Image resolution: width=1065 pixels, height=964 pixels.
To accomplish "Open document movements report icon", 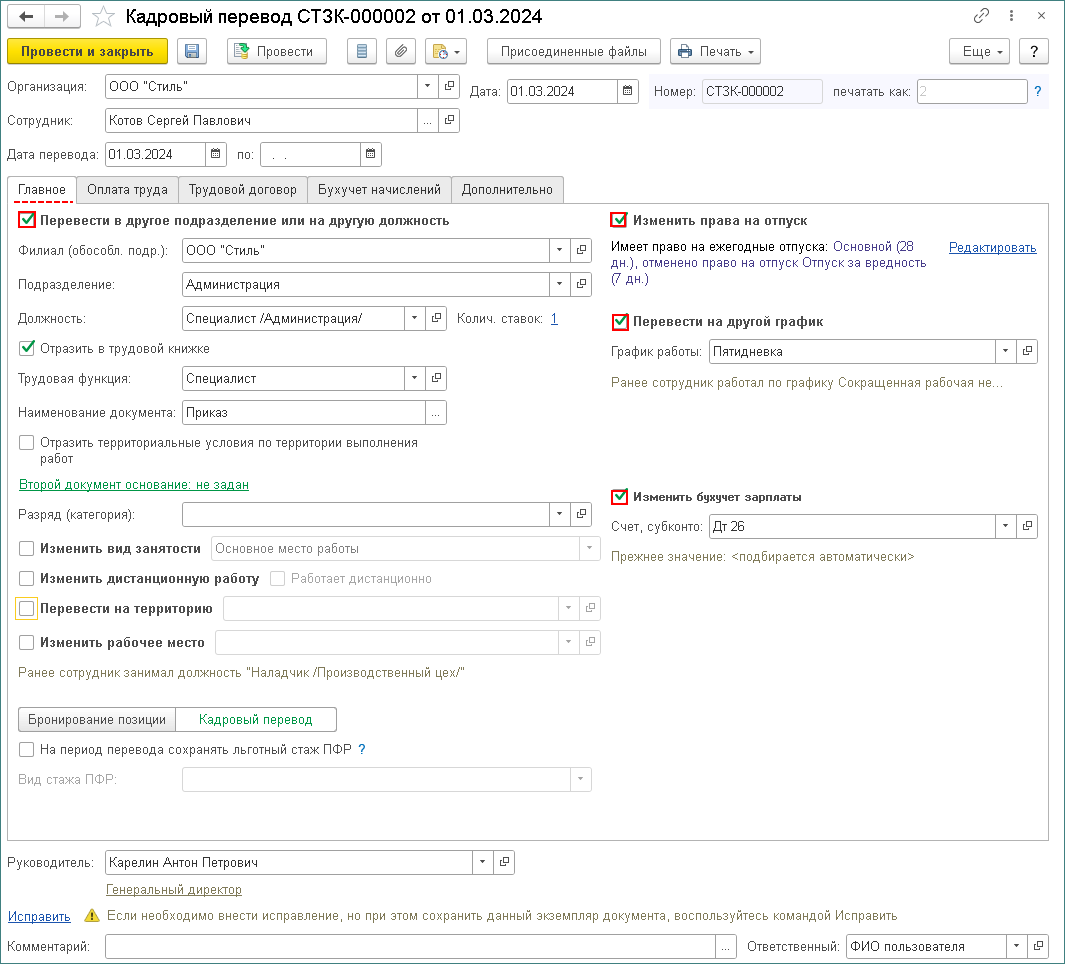I will pyautogui.click(x=362, y=52).
